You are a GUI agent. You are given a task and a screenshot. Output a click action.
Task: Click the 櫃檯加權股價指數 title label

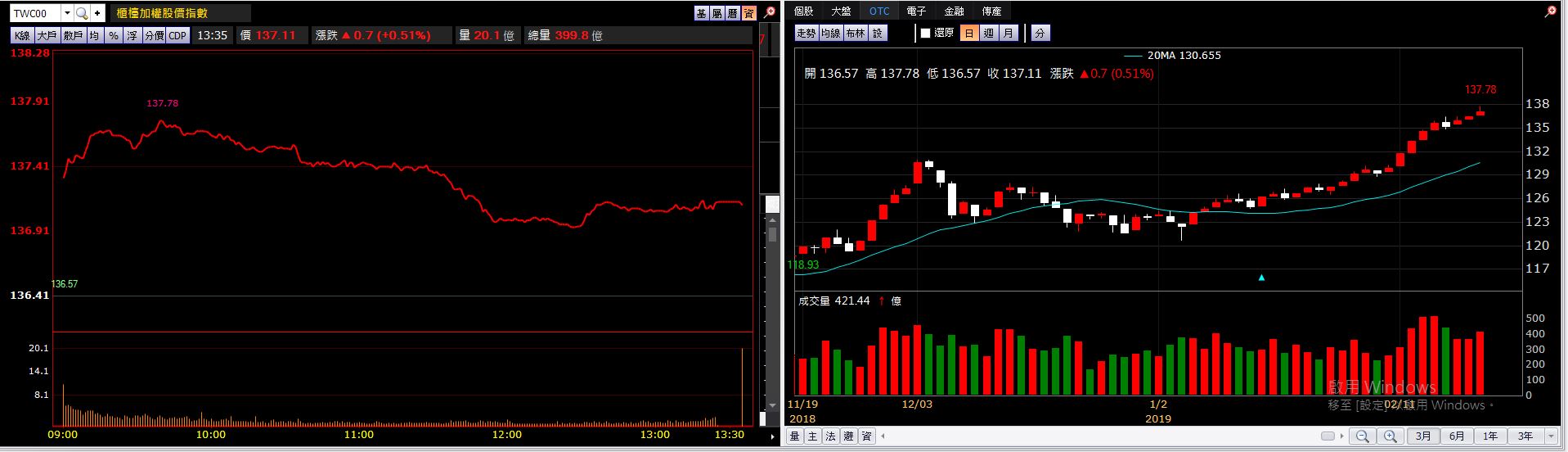(x=162, y=13)
